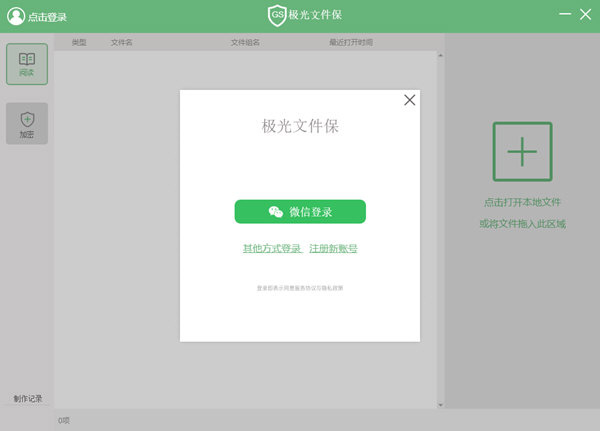This screenshot has width=600, height=431.
Task: Click the service agreement and privacy policy text
Action: pyautogui.click(x=300, y=288)
